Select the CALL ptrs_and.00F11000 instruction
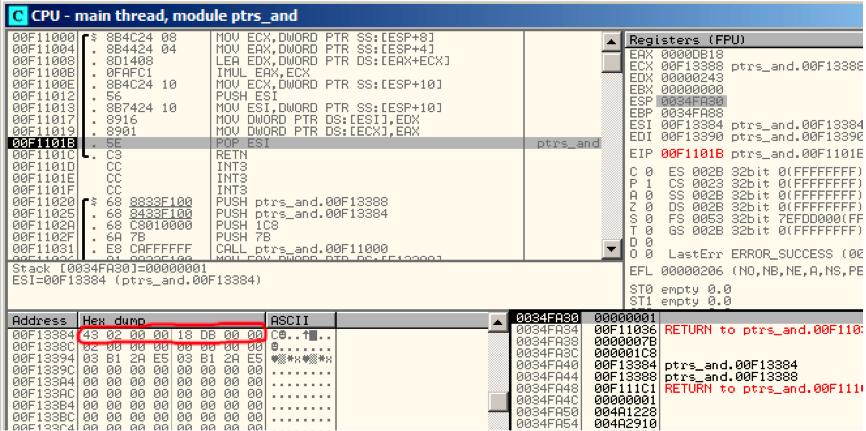 [305, 248]
